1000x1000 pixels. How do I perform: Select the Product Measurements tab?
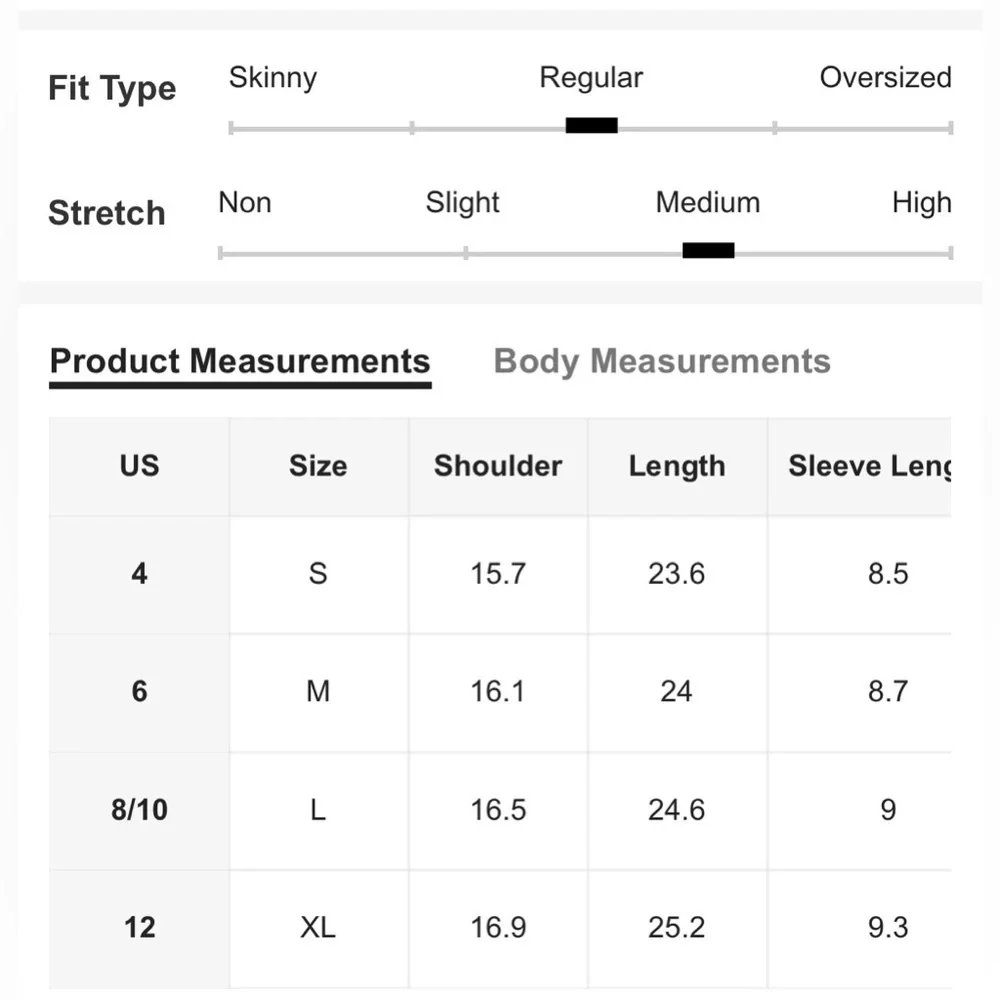240,362
